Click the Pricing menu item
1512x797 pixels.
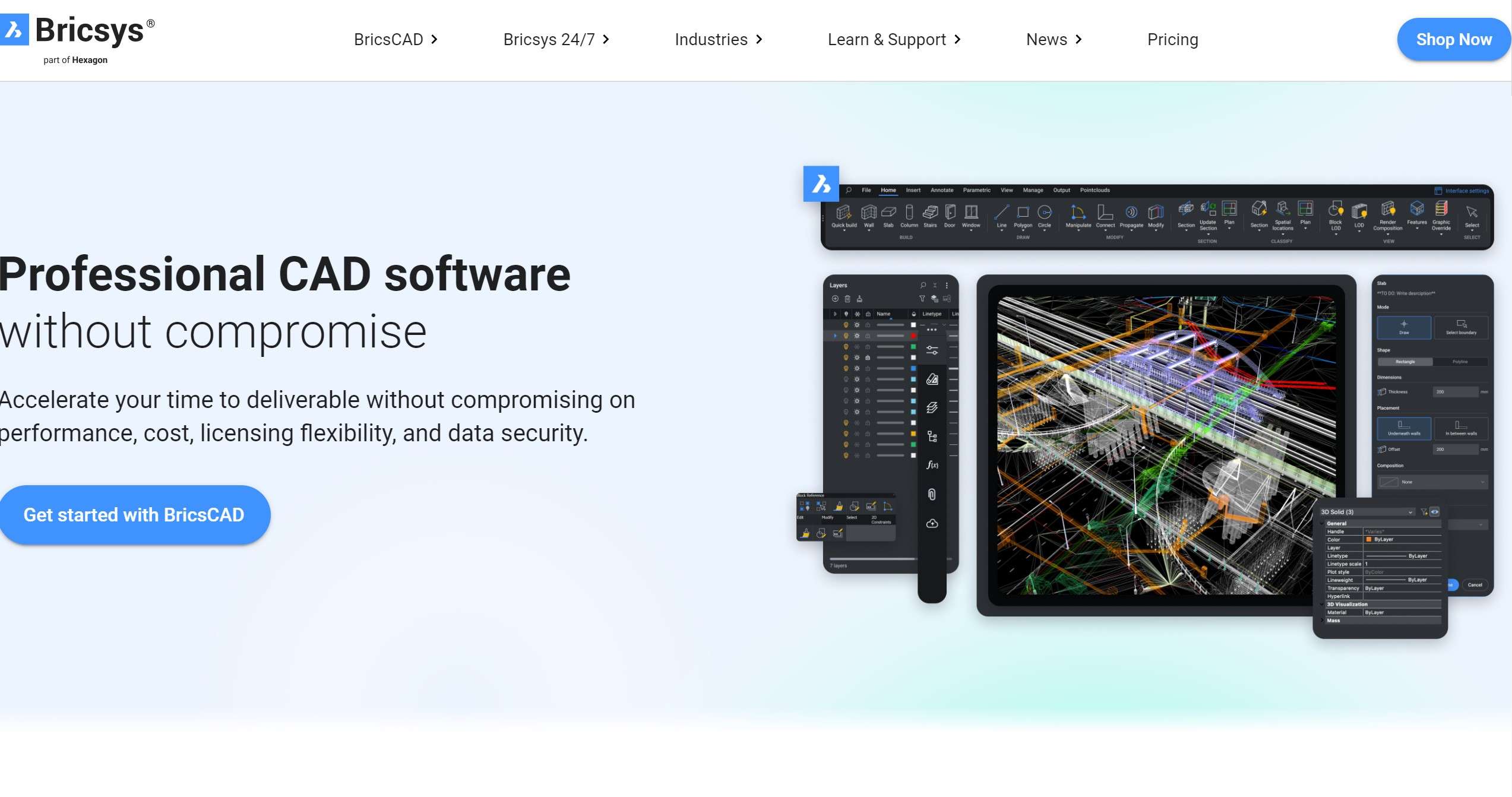coord(1173,39)
